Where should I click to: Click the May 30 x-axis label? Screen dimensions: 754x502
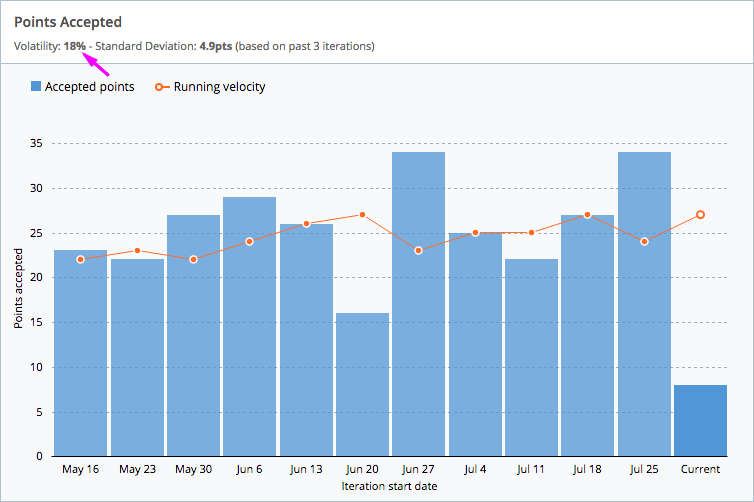click(193, 469)
